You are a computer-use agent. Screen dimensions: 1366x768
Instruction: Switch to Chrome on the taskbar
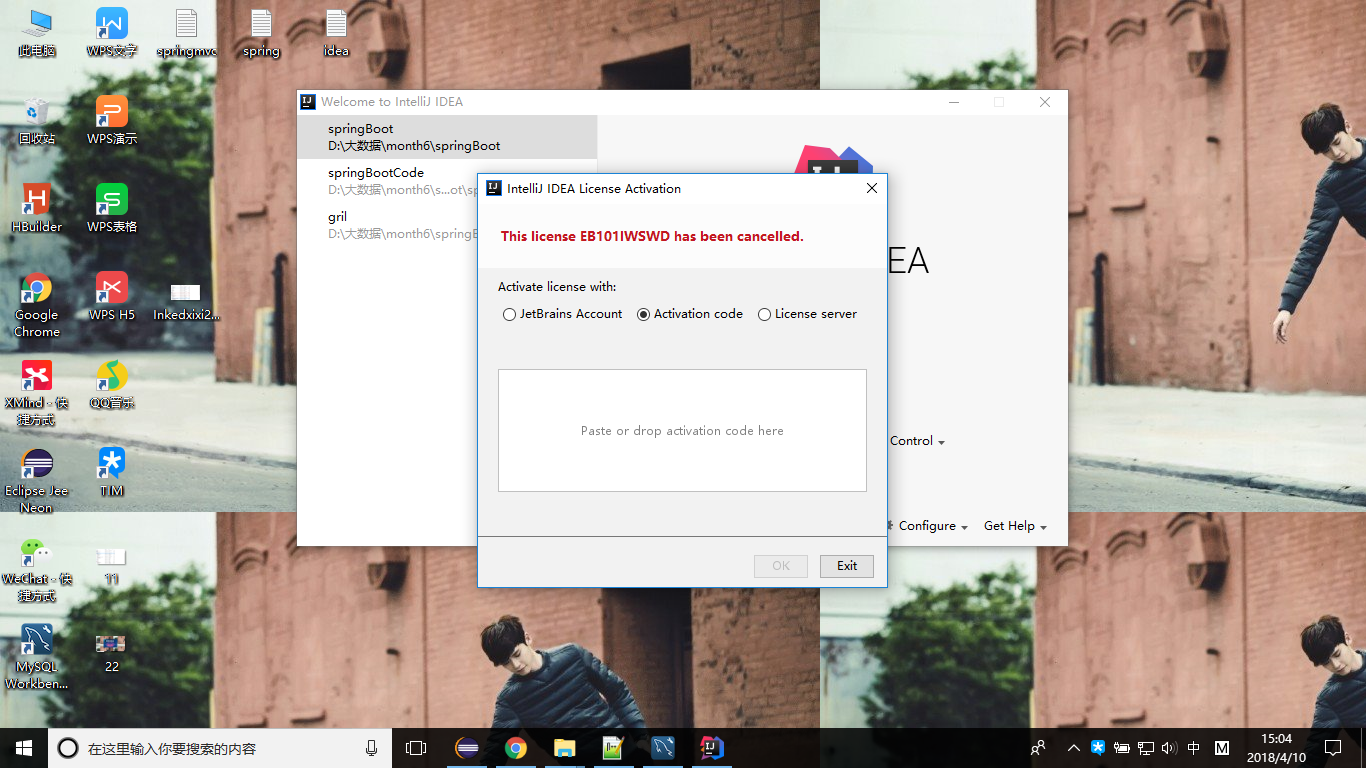516,748
